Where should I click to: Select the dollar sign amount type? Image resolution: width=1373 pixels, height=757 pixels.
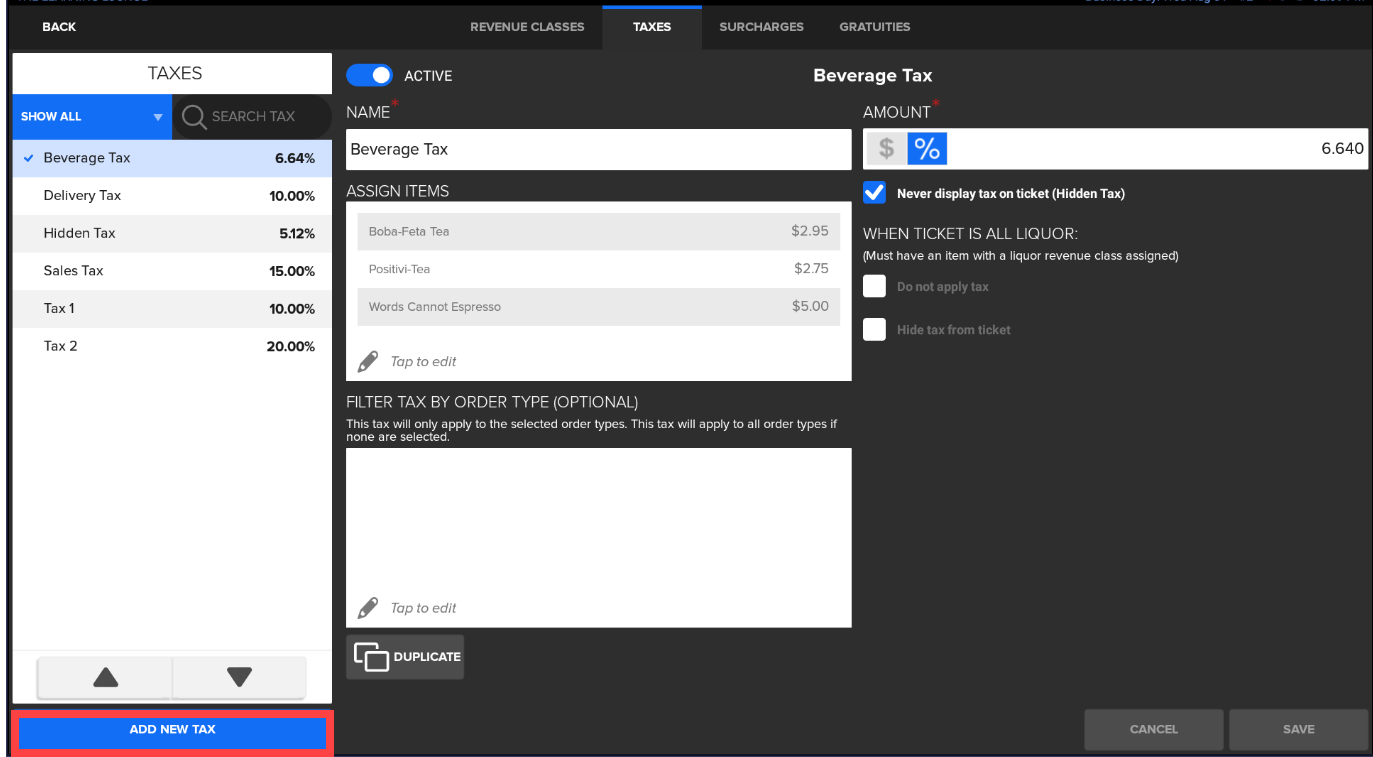886,148
